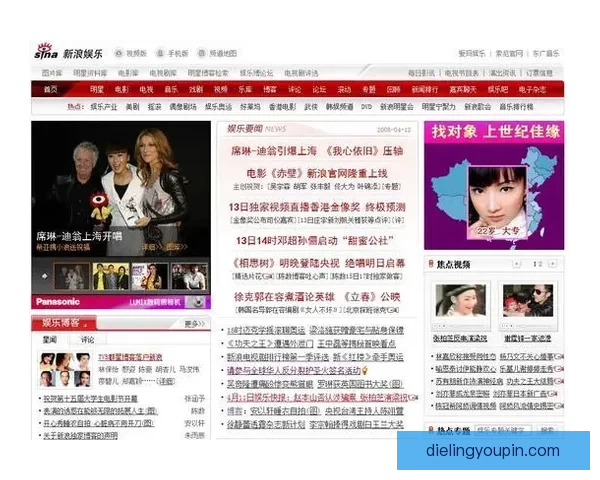Click hot topic 音乐排行榜
The width and height of the screenshot is (600, 480).
click(x=516, y=107)
